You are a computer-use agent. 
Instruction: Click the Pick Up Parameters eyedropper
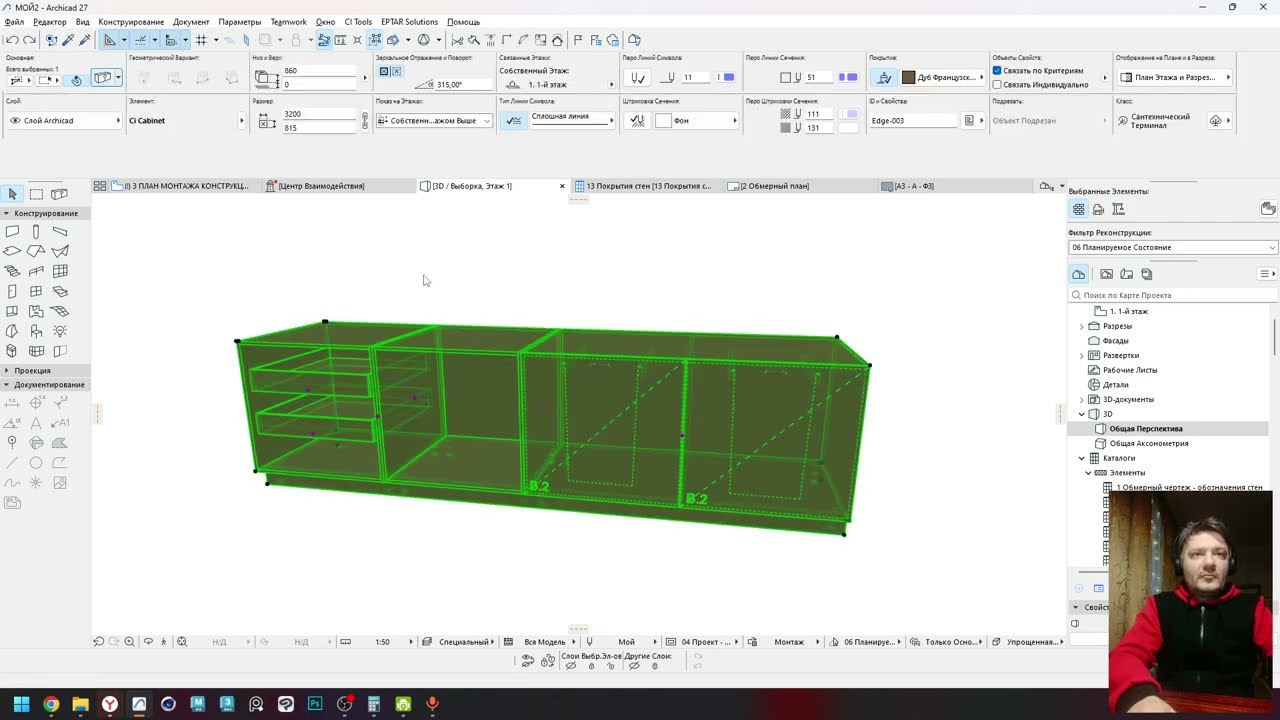pyautogui.click(x=67, y=40)
